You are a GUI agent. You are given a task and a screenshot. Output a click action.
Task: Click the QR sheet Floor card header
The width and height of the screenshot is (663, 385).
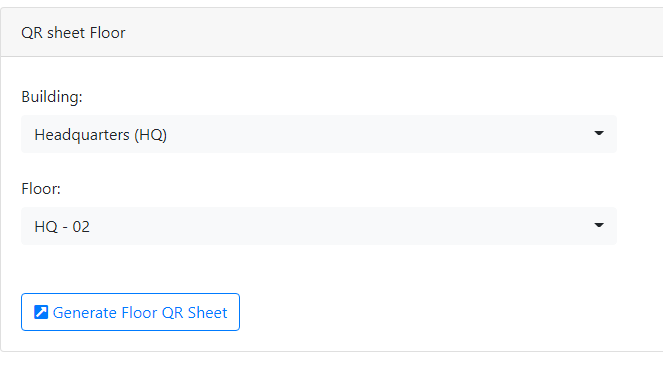pyautogui.click(x=332, y=32)
